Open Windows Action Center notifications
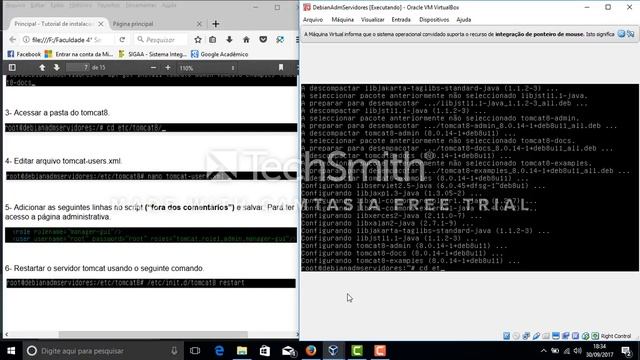This screenshot has width=640, height=360. pos(626,351)
